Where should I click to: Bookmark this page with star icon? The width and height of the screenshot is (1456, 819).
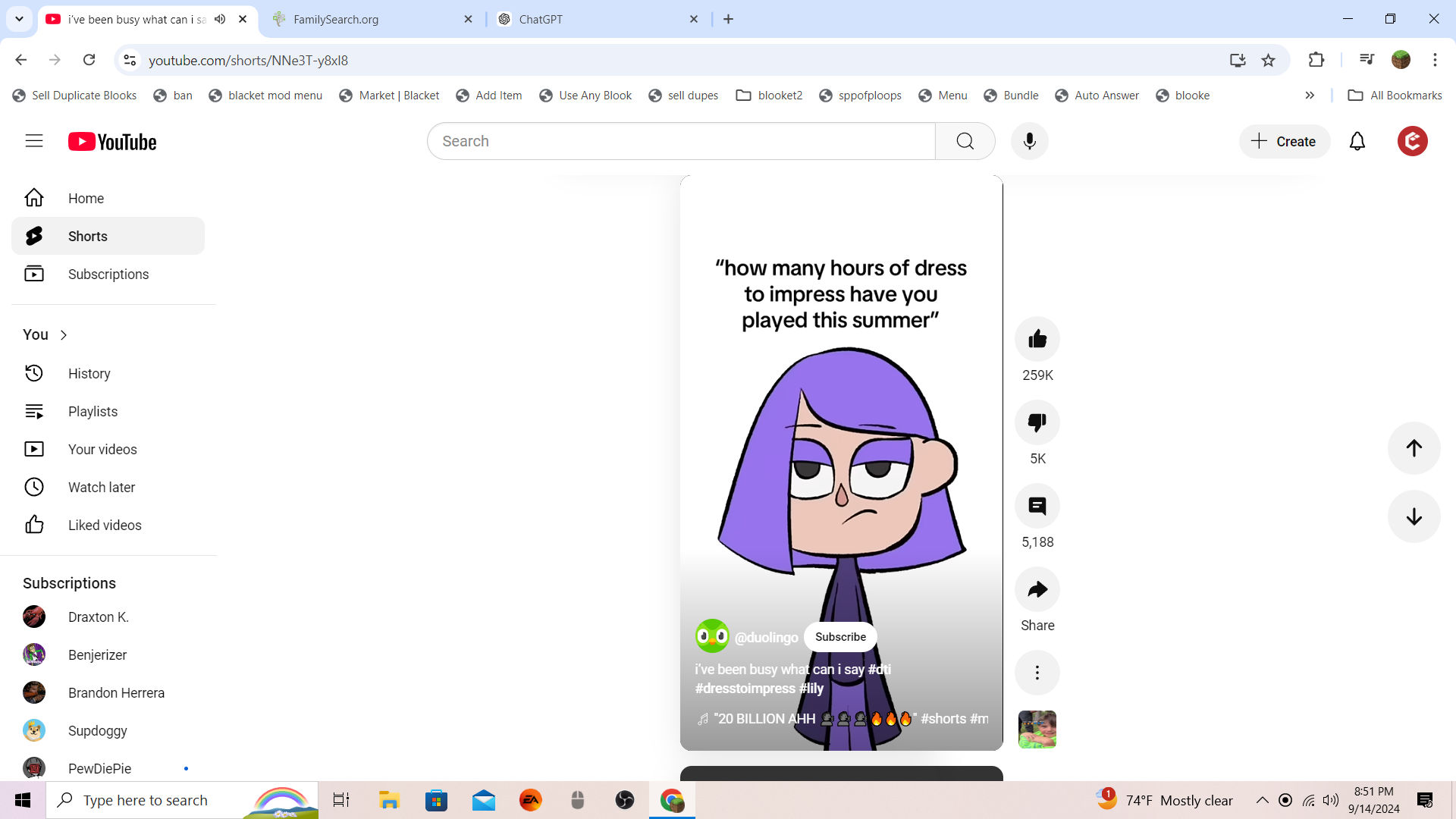click(x=1268, y=60)
